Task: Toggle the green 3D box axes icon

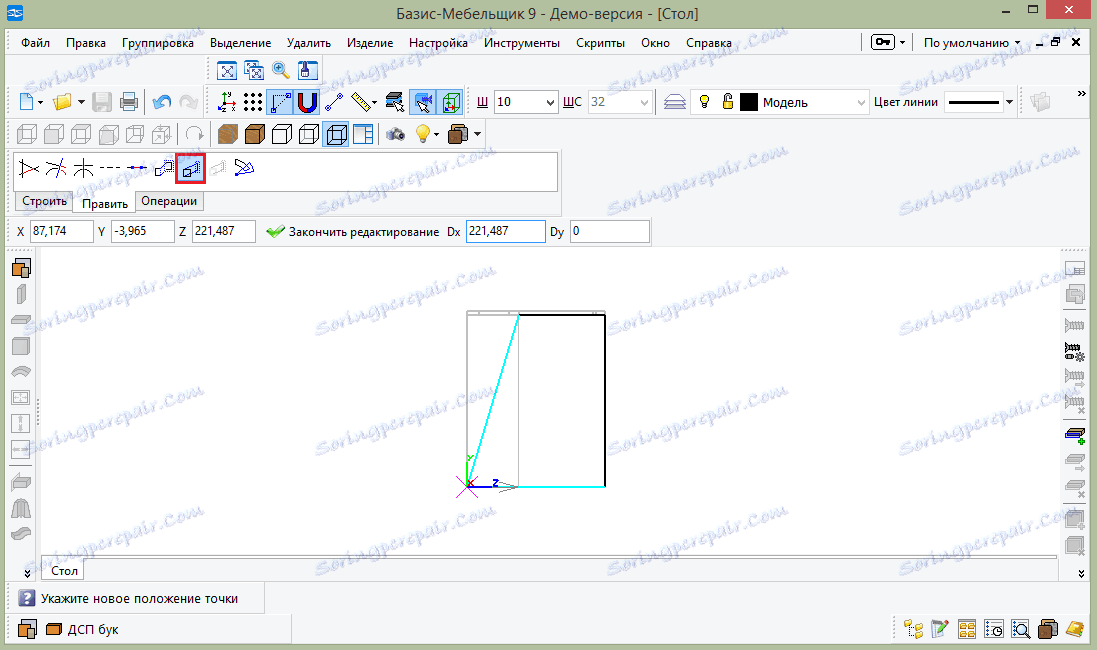Action: (x=451, y=102)
